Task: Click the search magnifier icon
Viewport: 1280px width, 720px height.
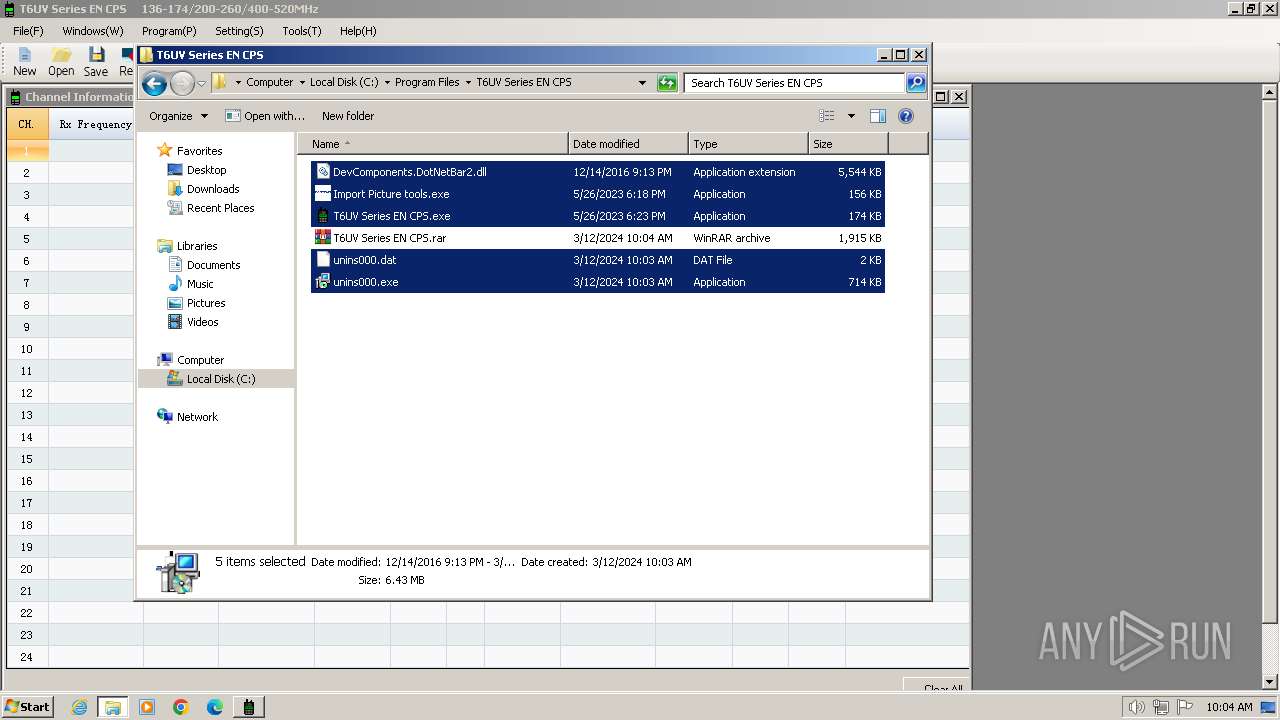Action: pyautogui.click(x=916, y=83)
